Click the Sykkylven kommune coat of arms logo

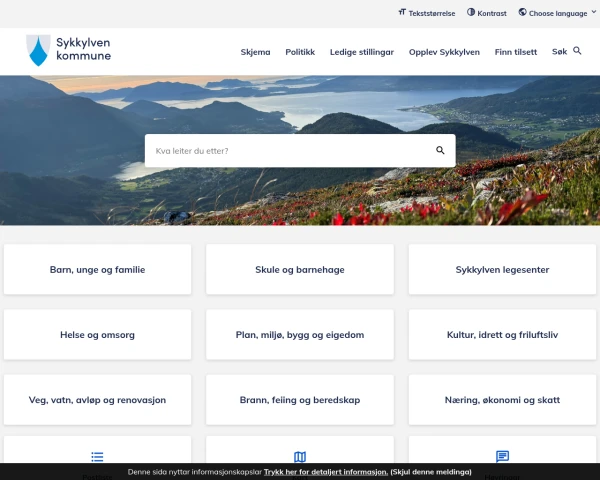tap(38, 50)
